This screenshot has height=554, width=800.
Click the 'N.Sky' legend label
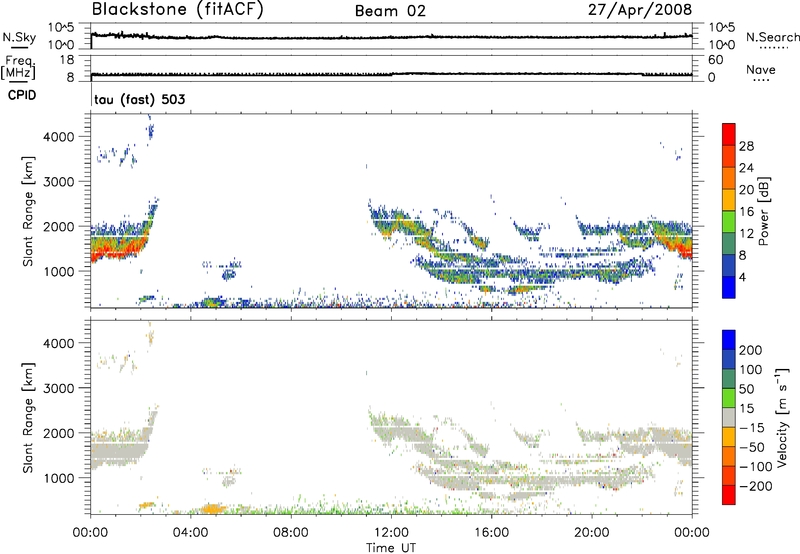click(19, 37)
